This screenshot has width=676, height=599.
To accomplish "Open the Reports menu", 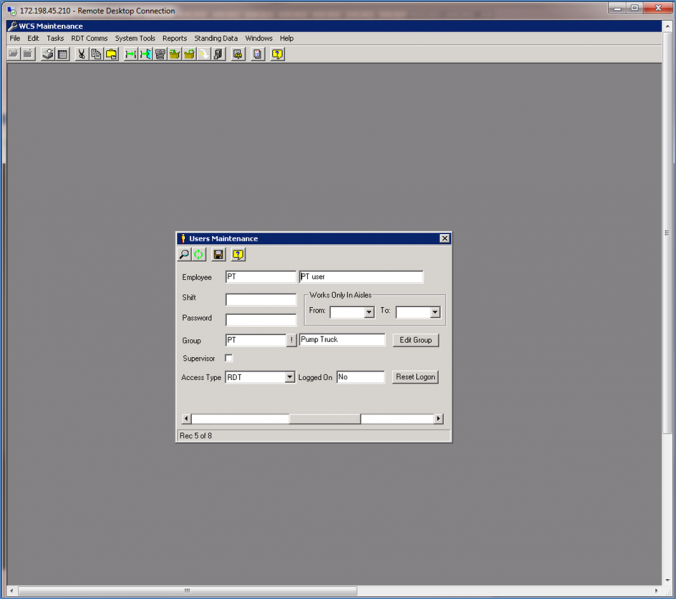I will 175,38.
